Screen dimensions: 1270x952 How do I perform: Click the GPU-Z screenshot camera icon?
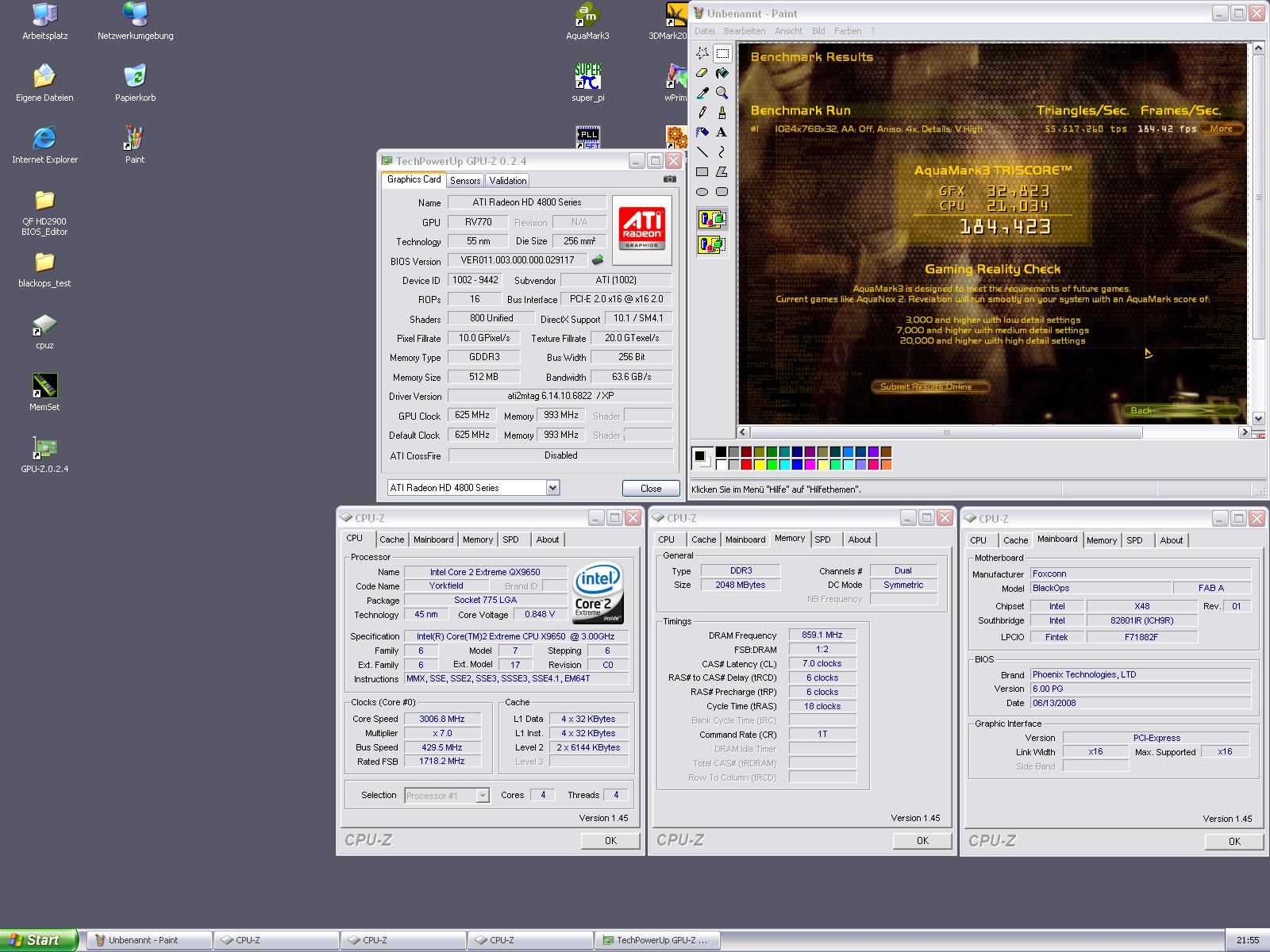point(669,179)
